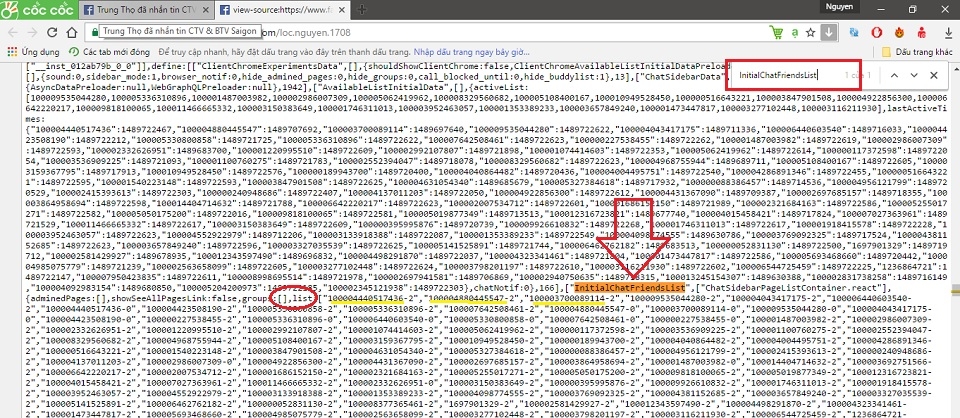
Task: Go back to the previous page
Action: pyautogui.click(x=13, y=32)
